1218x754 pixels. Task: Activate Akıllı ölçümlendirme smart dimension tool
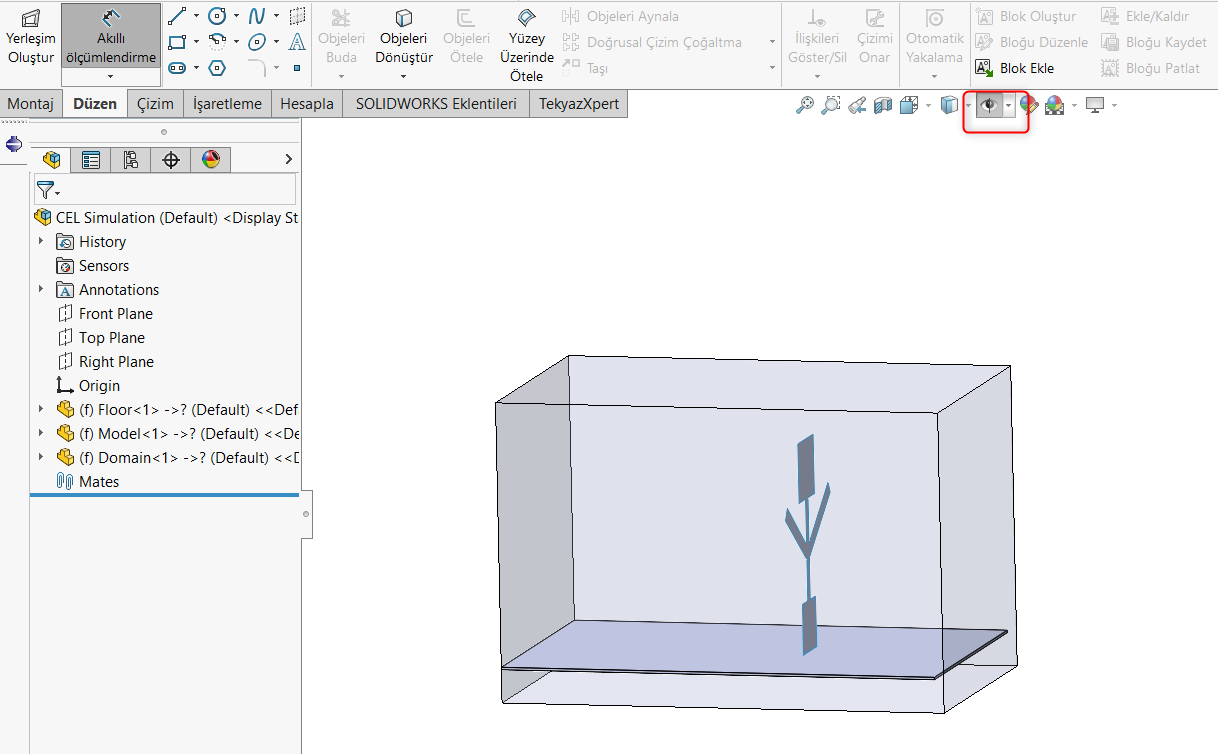click(x=110, y=36)
